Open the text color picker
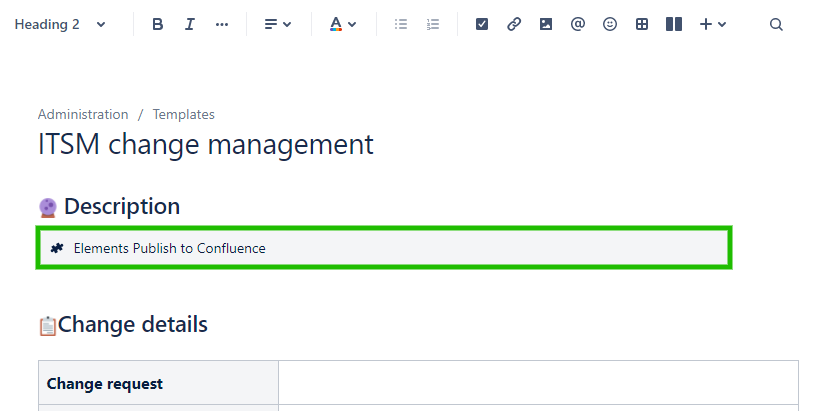The height and width of the screenshot is (411, 813). pos(343,24)
